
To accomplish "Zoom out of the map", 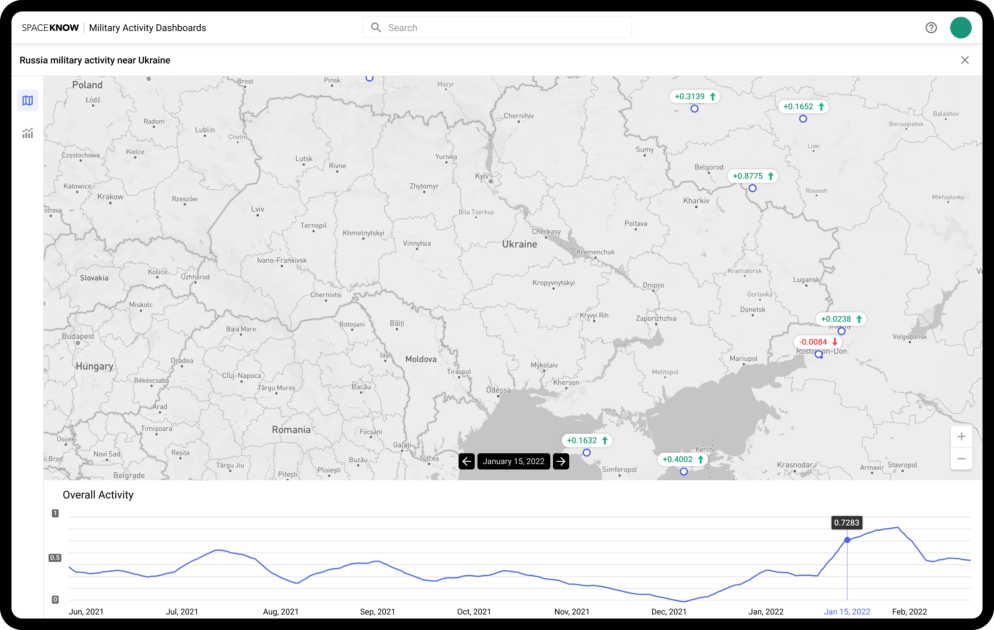I will pos(961,458).
